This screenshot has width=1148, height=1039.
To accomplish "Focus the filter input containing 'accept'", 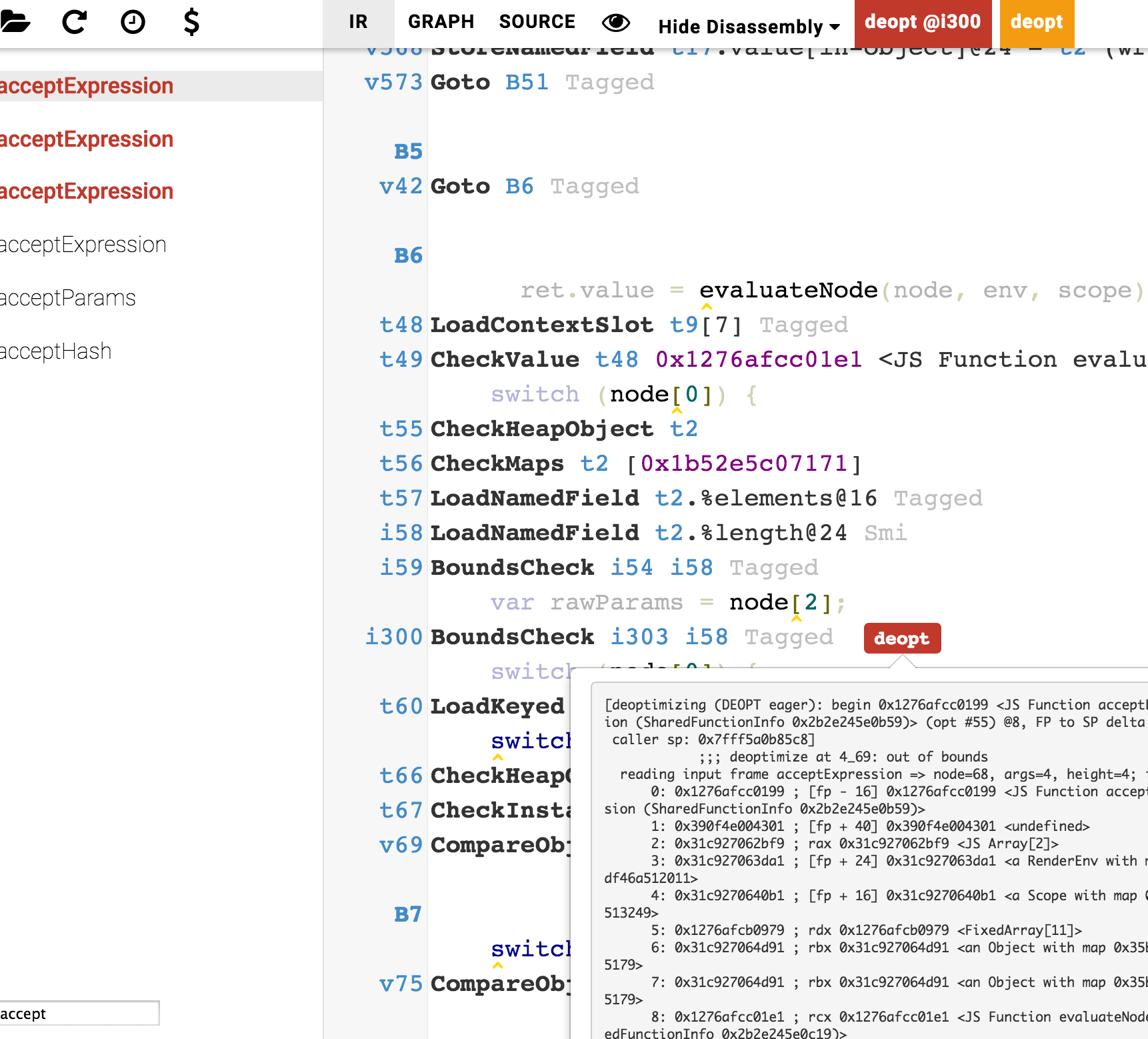I will [x=79, y=1013].
